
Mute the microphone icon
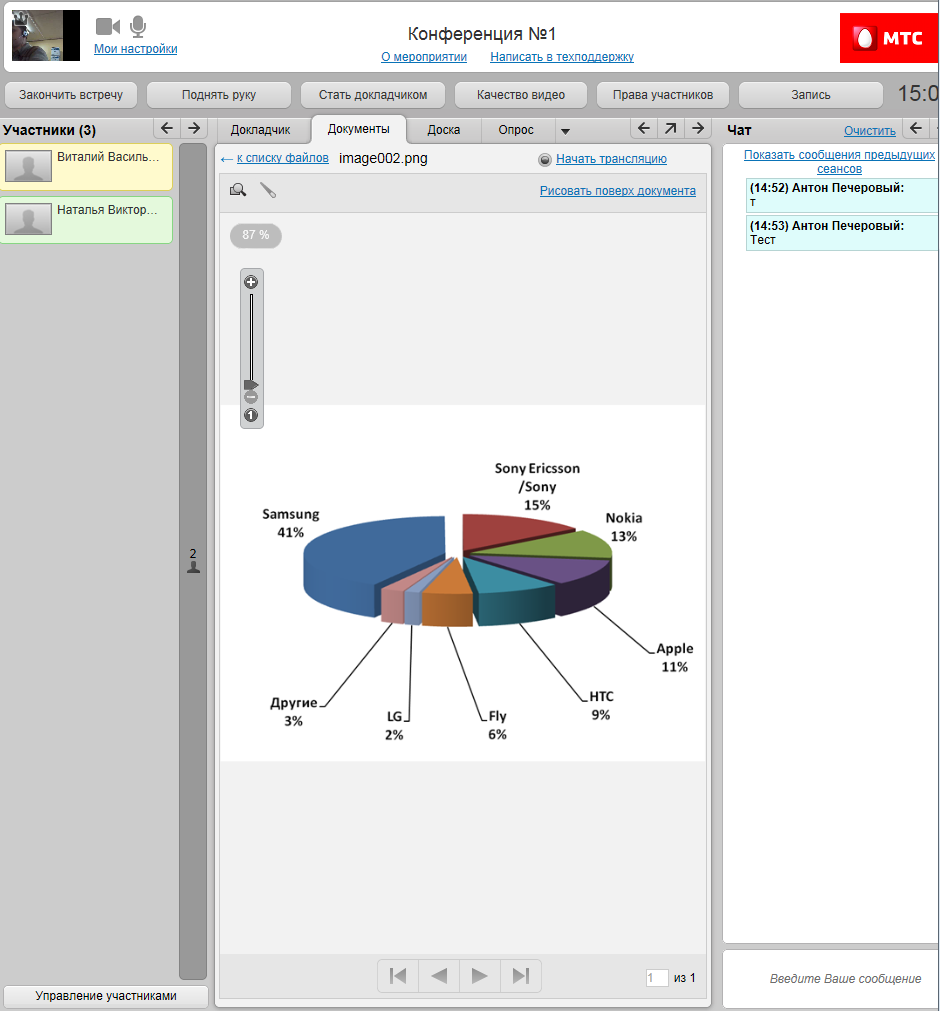click(x=138, y=27)
